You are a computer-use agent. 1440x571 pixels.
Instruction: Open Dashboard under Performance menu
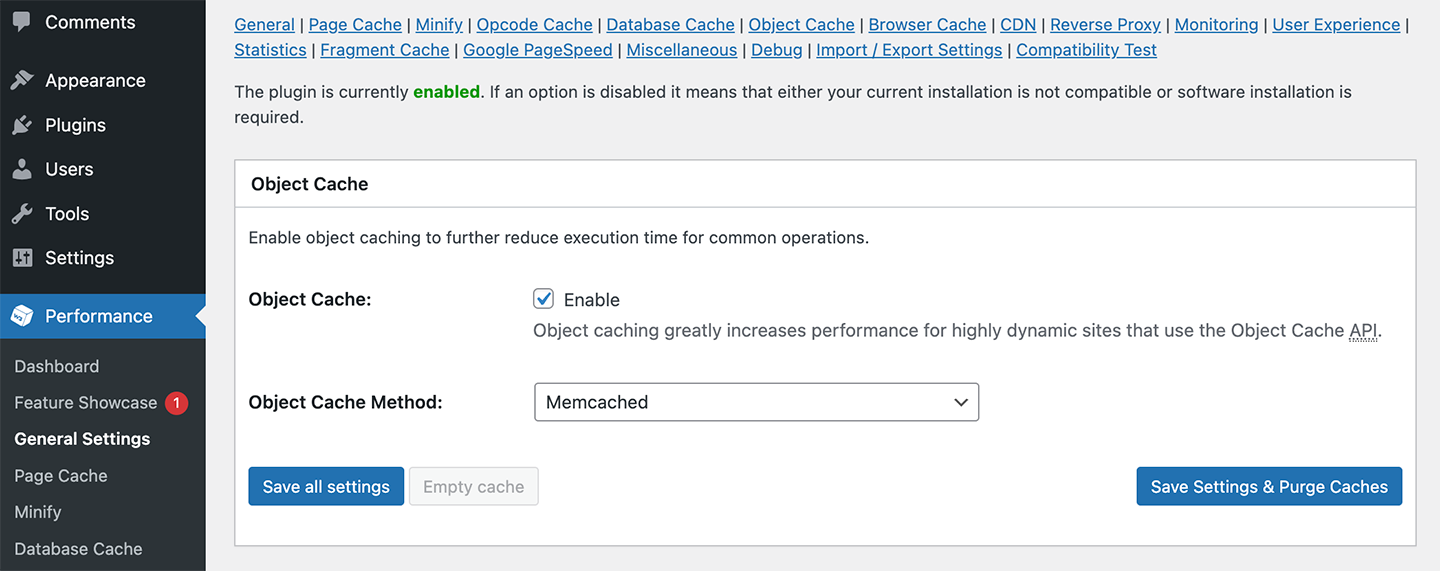(57, 366)
